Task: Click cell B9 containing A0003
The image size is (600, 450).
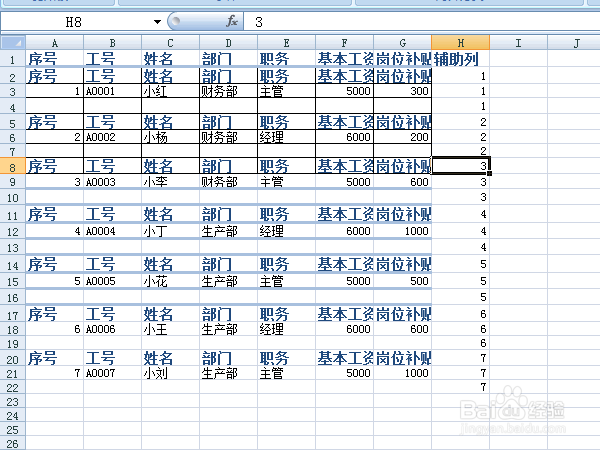Action: click(x=112, y=182)
